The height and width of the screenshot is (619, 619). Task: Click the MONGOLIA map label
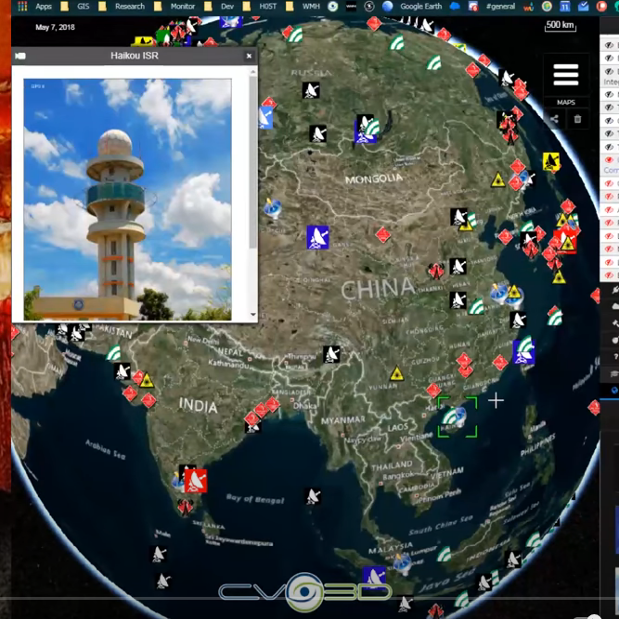point(374,179)
